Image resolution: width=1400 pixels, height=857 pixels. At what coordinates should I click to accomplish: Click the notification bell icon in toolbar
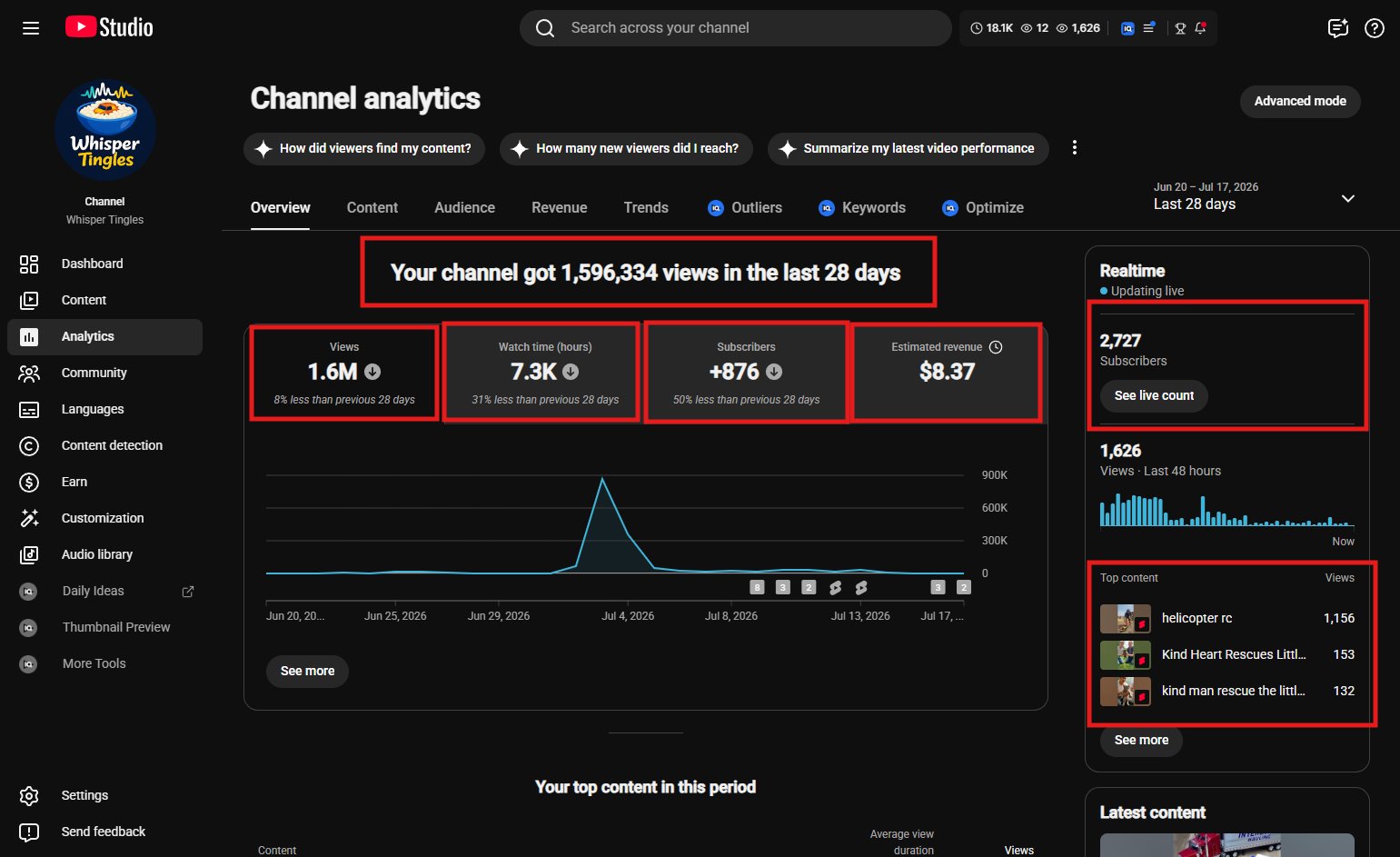pos(1200,28)
